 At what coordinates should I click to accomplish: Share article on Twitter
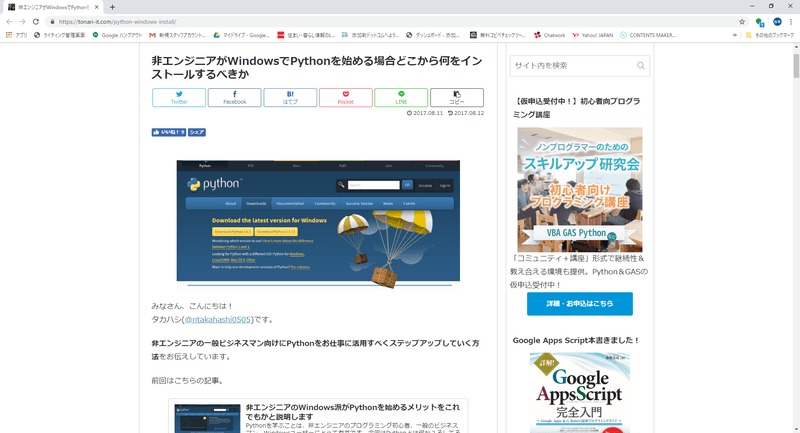click(179, 97)
